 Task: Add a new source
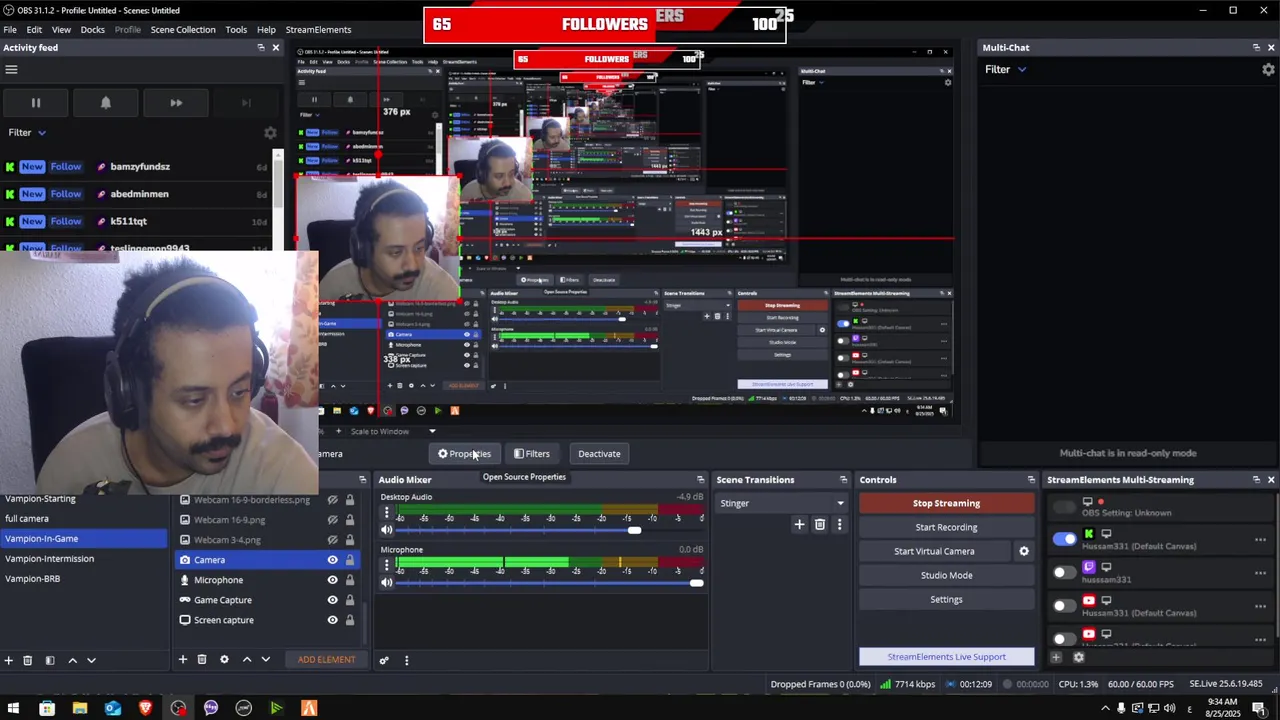tap(182, 660)
